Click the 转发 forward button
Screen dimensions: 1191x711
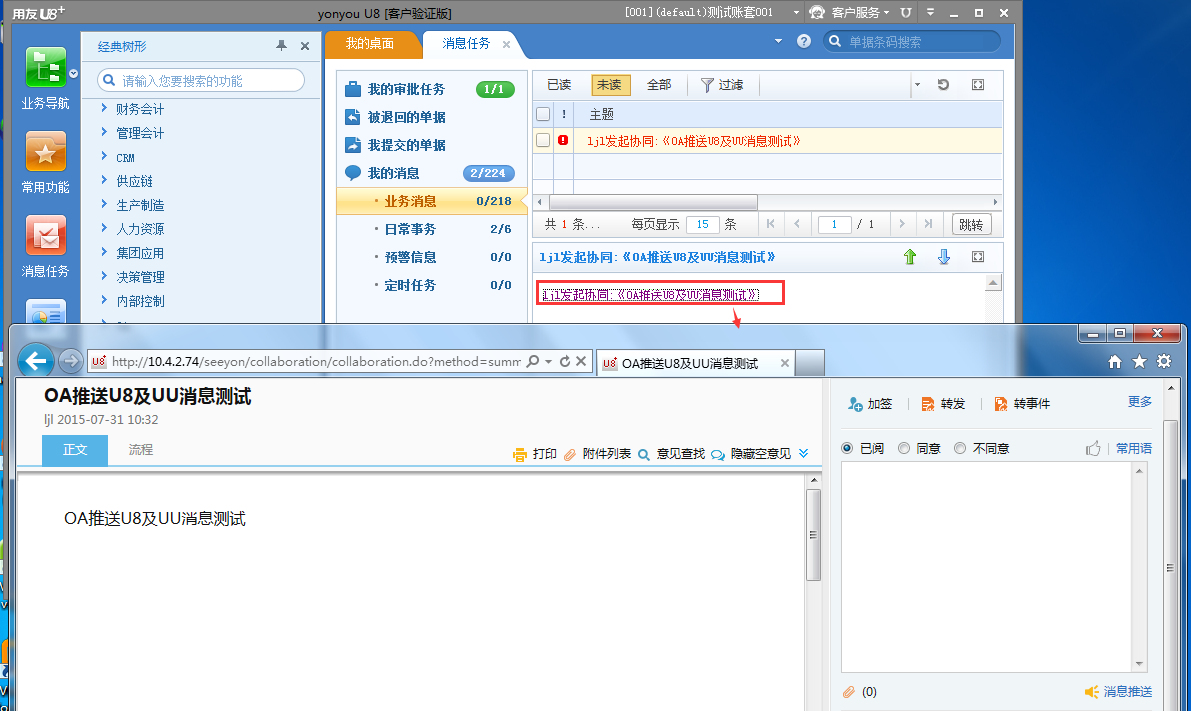[x=943, y=404]
